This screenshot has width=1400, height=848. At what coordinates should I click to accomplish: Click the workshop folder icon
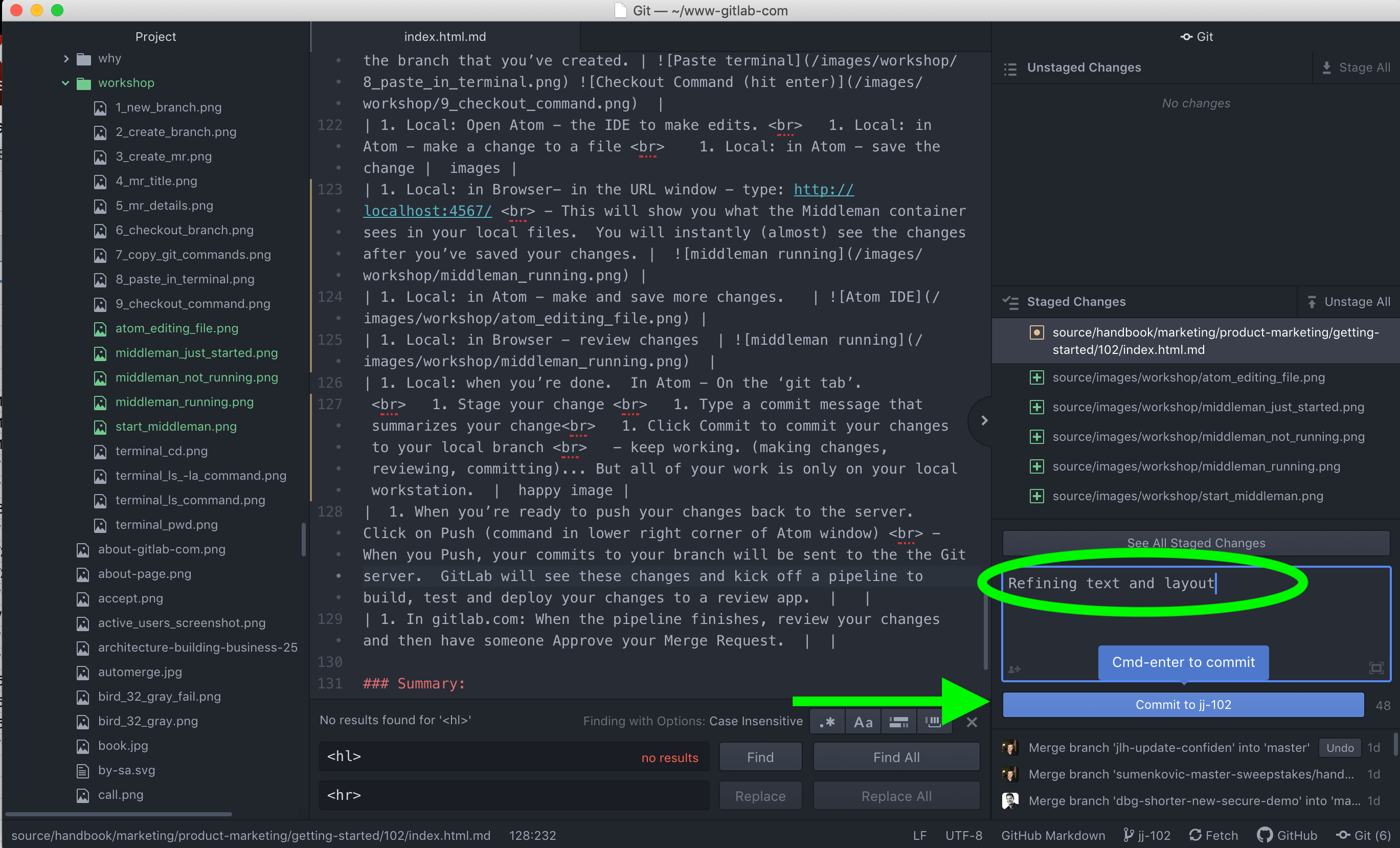click(83, 83)
